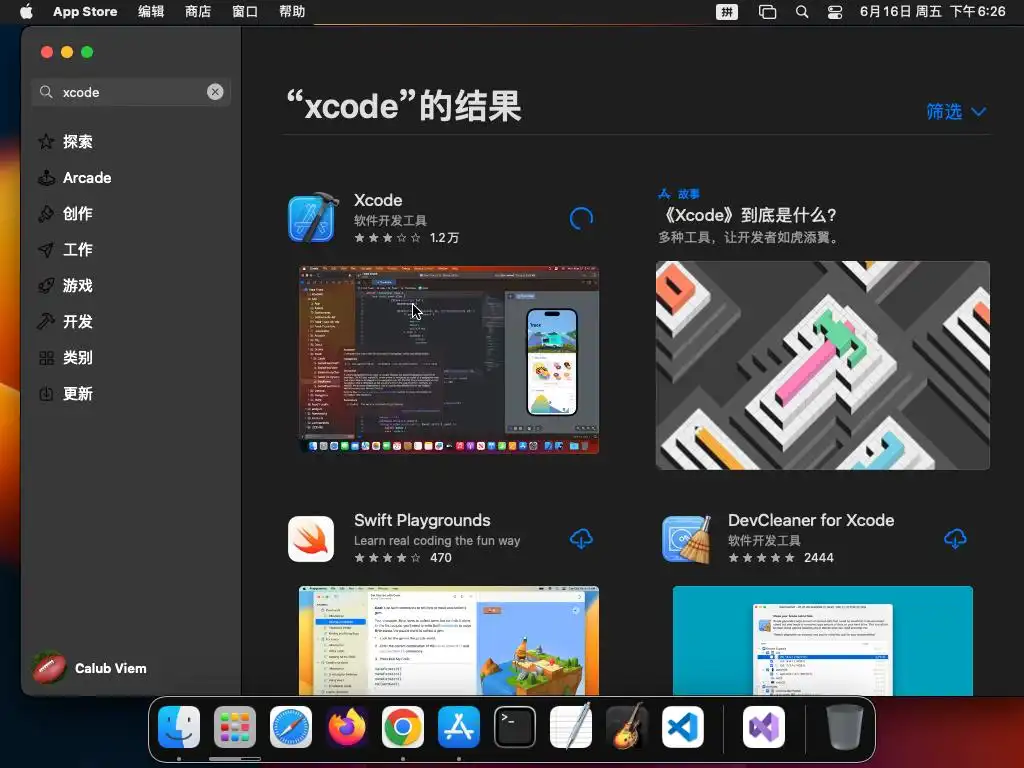Open Safari from the Dock
Screen dimensions: 1024x768
pyautogui.click(x=291, y=727)
